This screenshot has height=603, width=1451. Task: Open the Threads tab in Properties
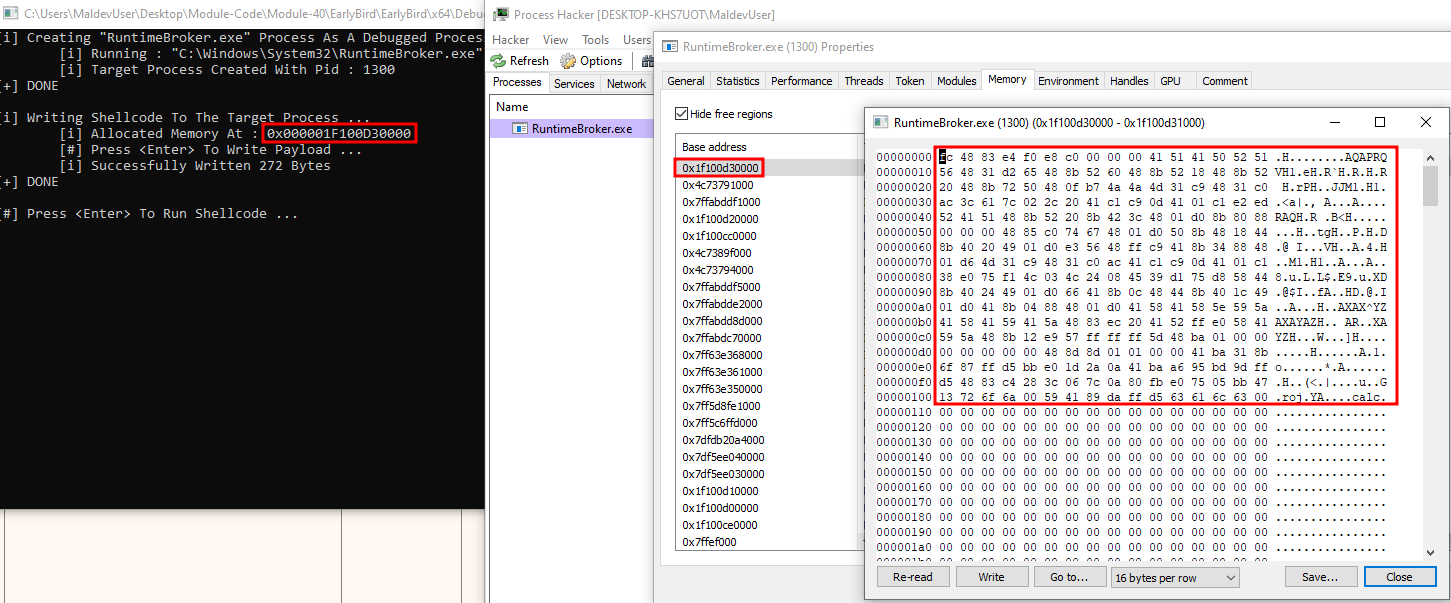864,81
